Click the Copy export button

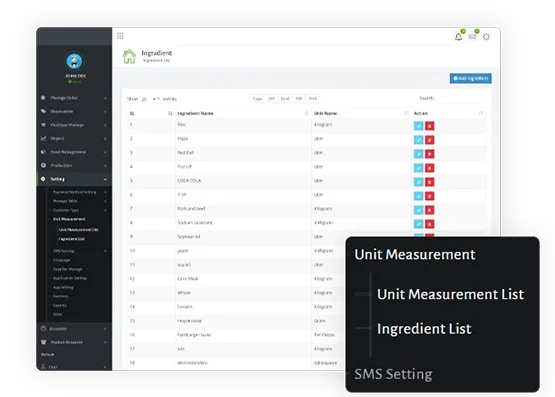click(x=257, y=99)
